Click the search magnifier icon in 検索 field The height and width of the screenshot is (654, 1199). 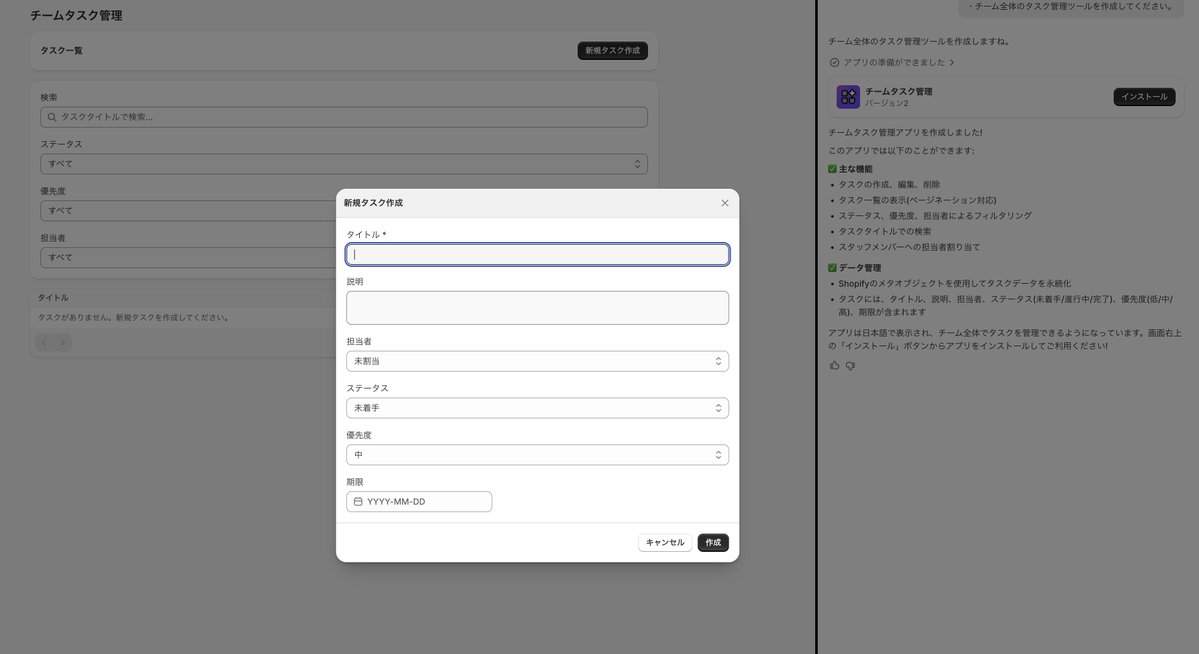coord(52,117)
